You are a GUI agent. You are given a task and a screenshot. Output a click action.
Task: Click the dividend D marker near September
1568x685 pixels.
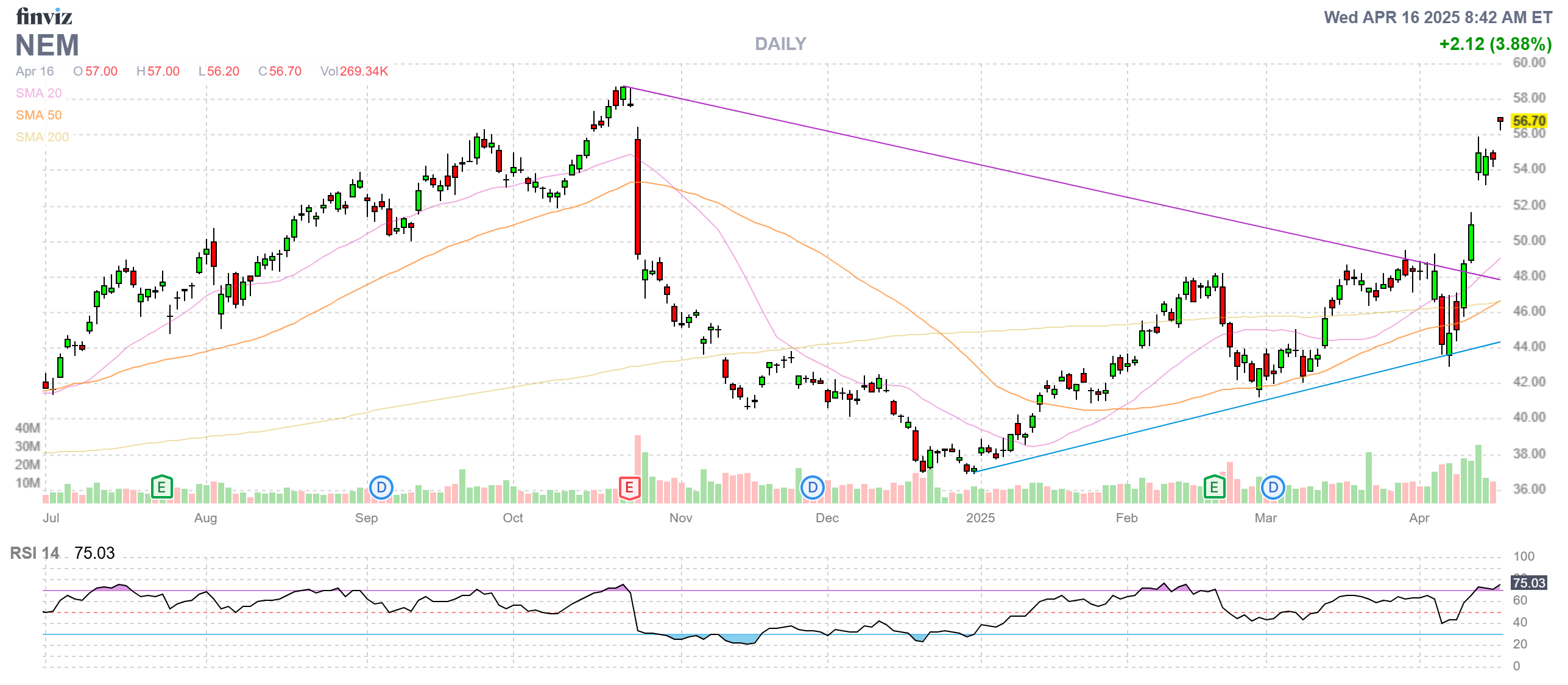click(381, 487)
